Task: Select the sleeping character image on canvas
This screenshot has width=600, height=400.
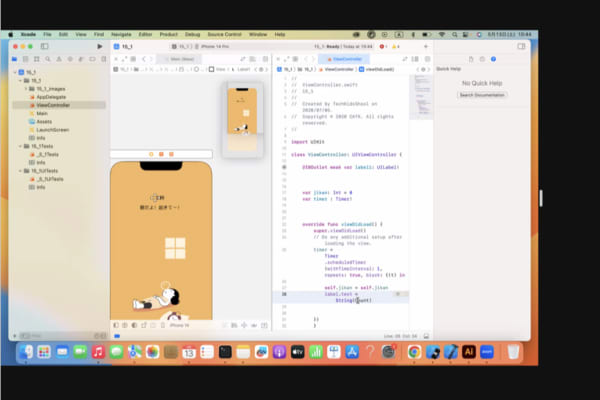Action: pyautogui.click(x=157, y=298)
